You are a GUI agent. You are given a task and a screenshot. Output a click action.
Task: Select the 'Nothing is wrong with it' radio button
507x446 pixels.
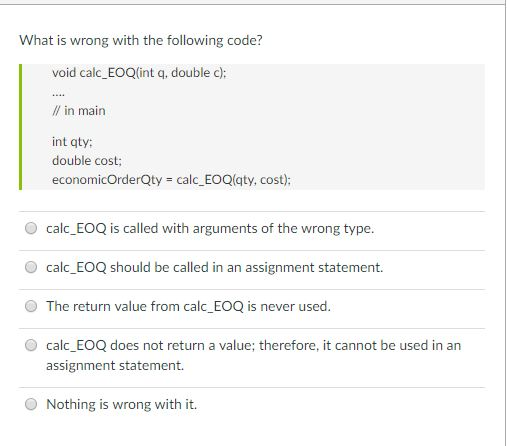point(31,404)
